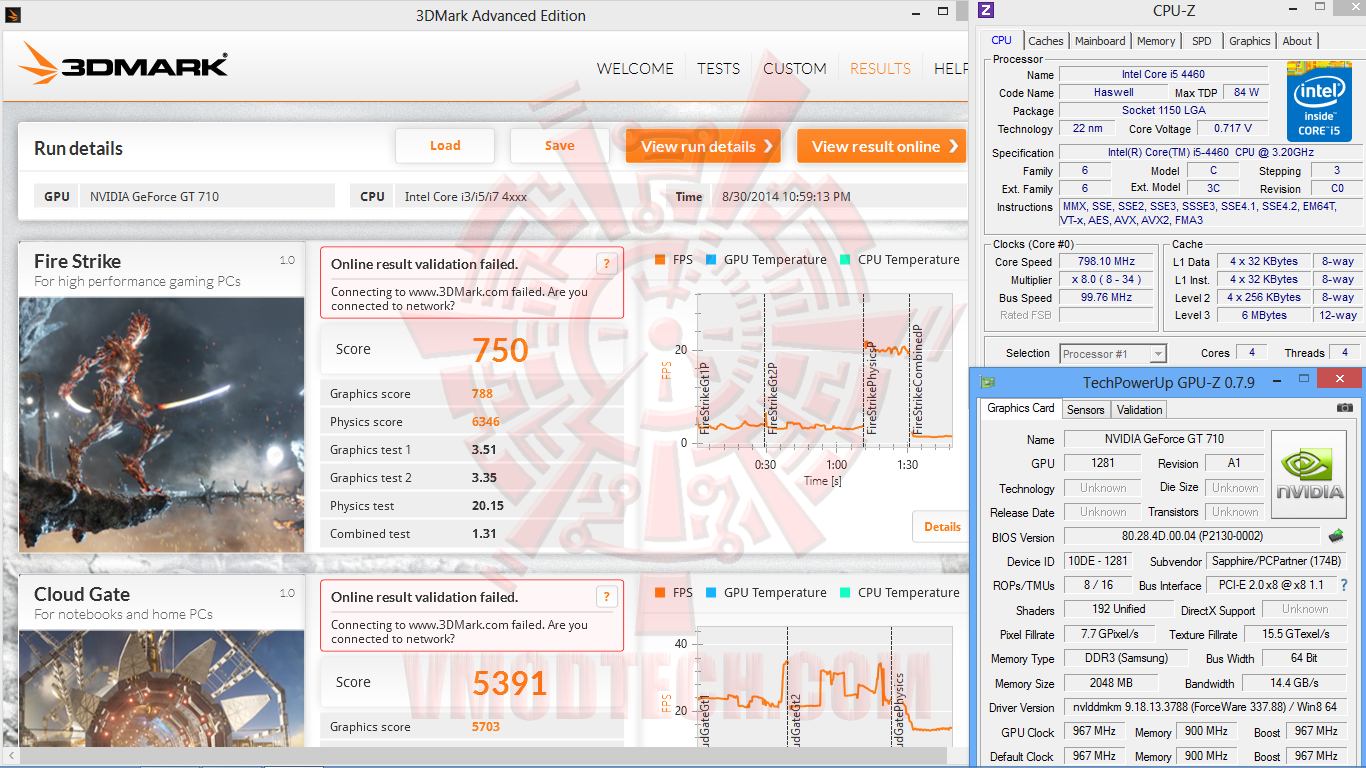Open Details for the Fire Strike result
Image resolution: width=1366 pixels, height=768 pixels.
942,527
